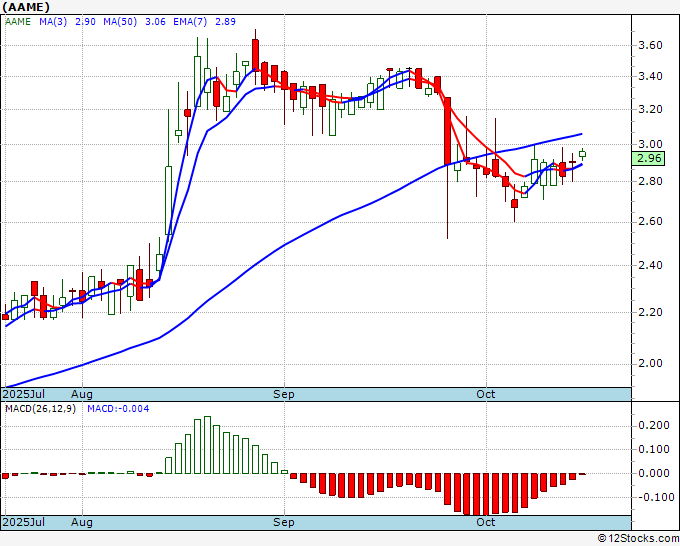The height and width of the screenshot is (546, 680).
Task: Select the EMA(7) legend label
Action: pyautogui.click(x=190, y=22)
